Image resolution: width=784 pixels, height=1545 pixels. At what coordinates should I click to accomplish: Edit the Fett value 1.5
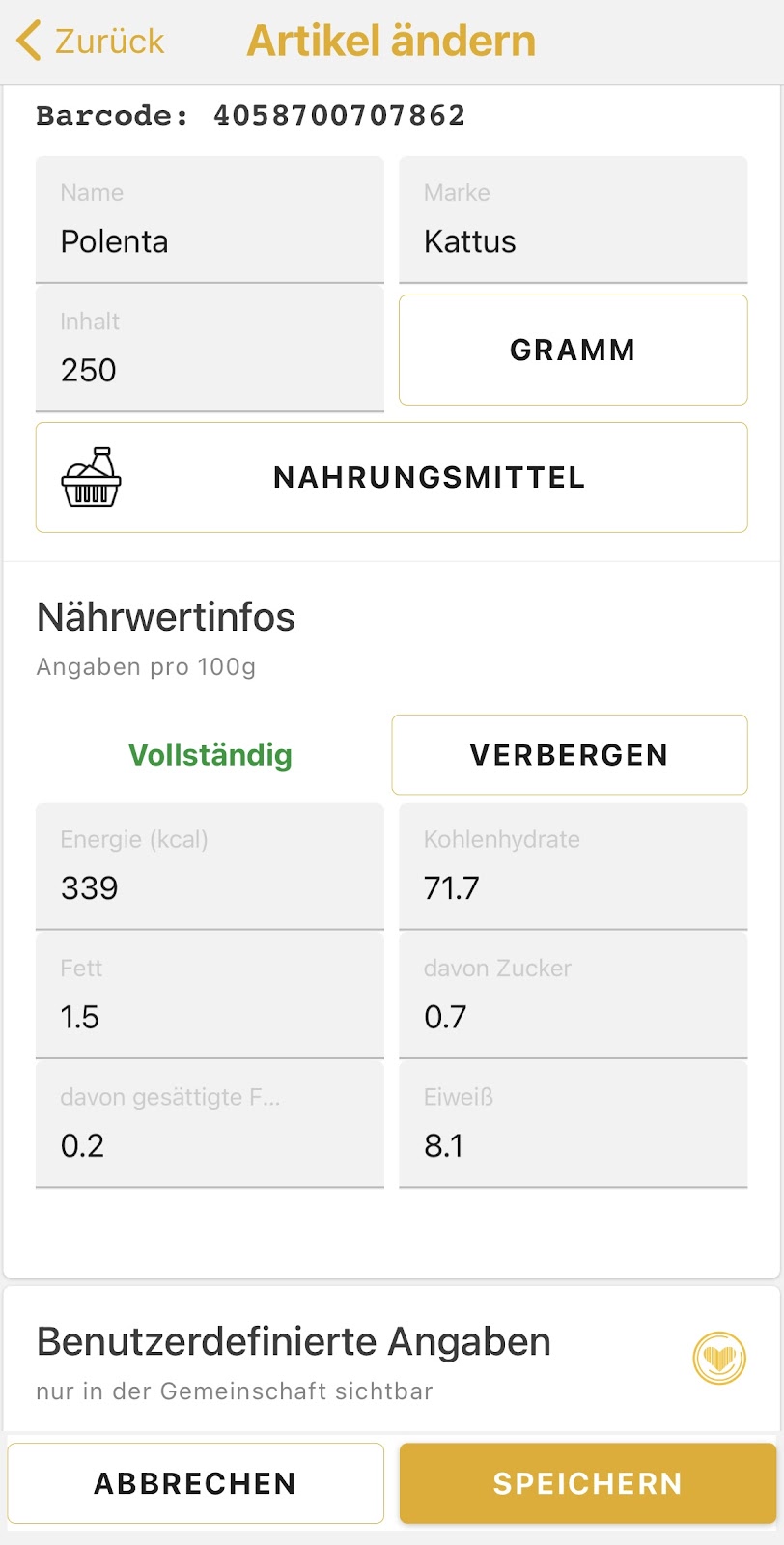point(210,996)
